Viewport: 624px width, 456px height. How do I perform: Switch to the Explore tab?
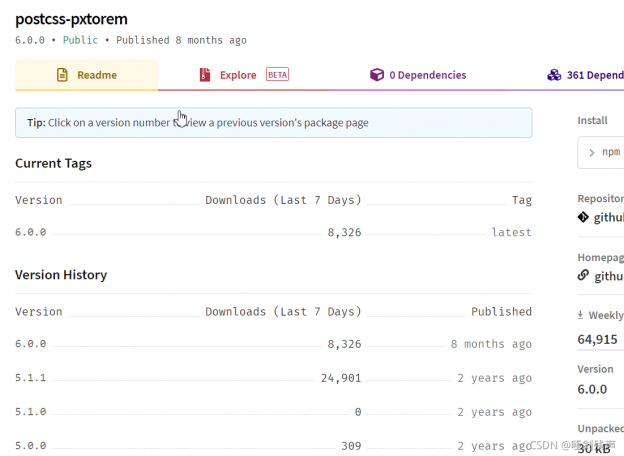tap(240, 75)
